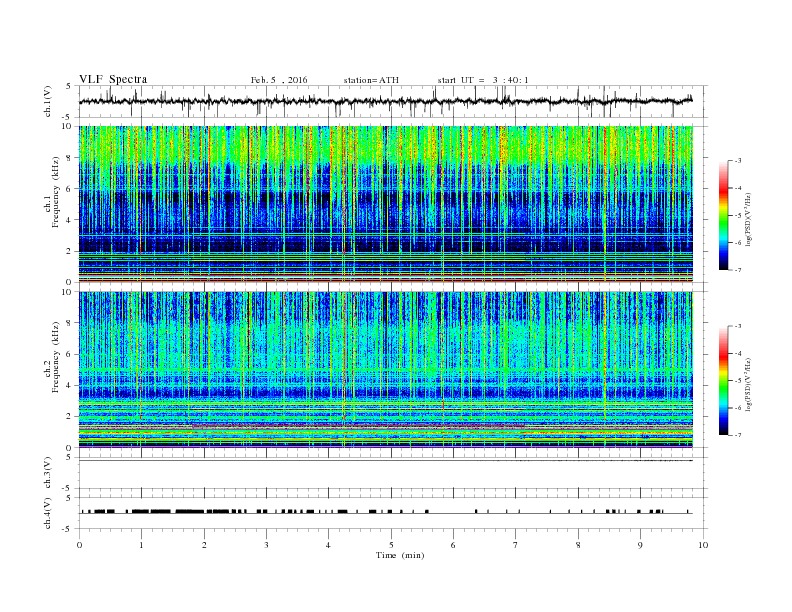Click the ch.4 pulse marker strip
This screenshot has height=612, width=792.
point(386,512)
